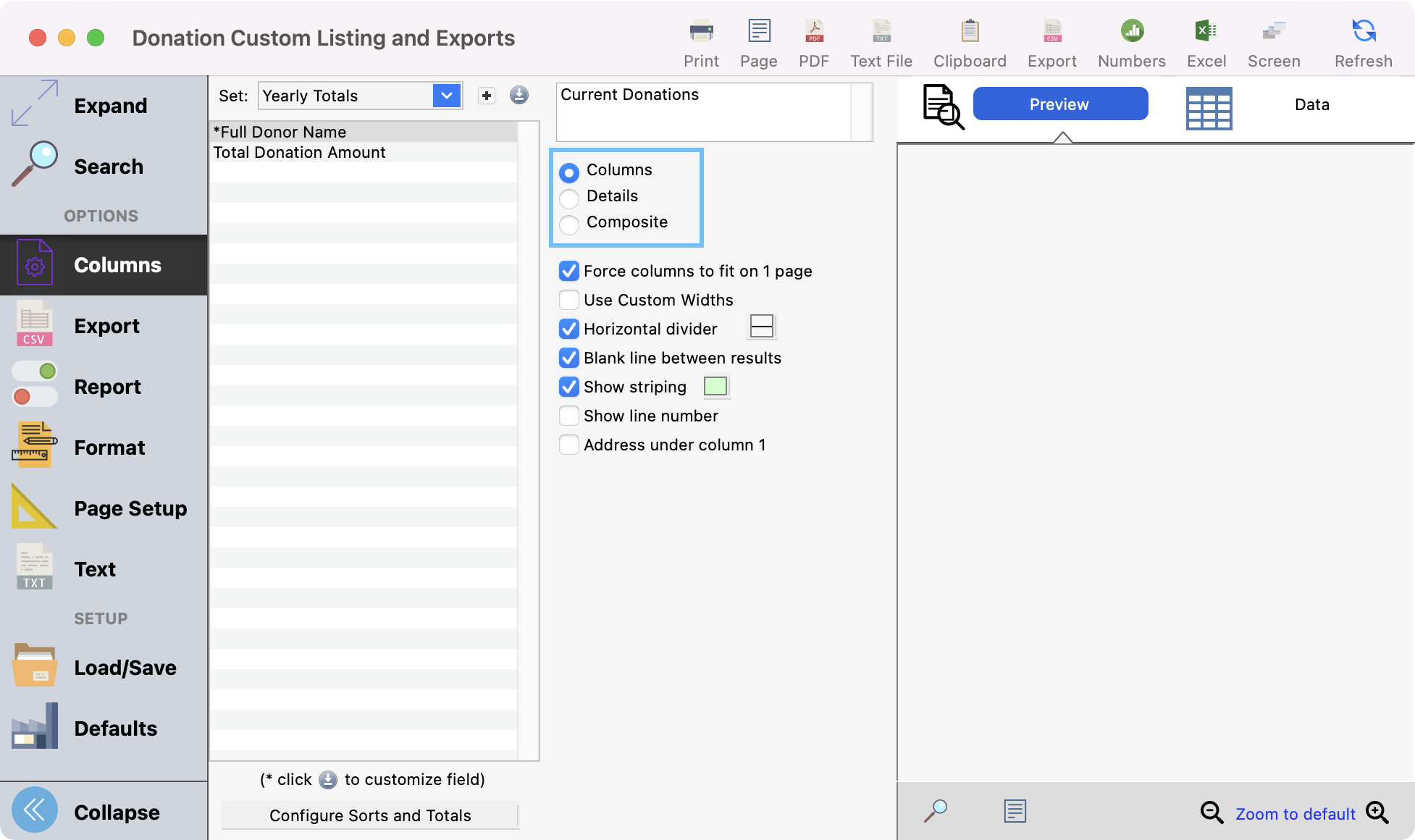Enable Use Custom Widths checkbox
This screenshot has height=840, width=1415.
point(569,300)
